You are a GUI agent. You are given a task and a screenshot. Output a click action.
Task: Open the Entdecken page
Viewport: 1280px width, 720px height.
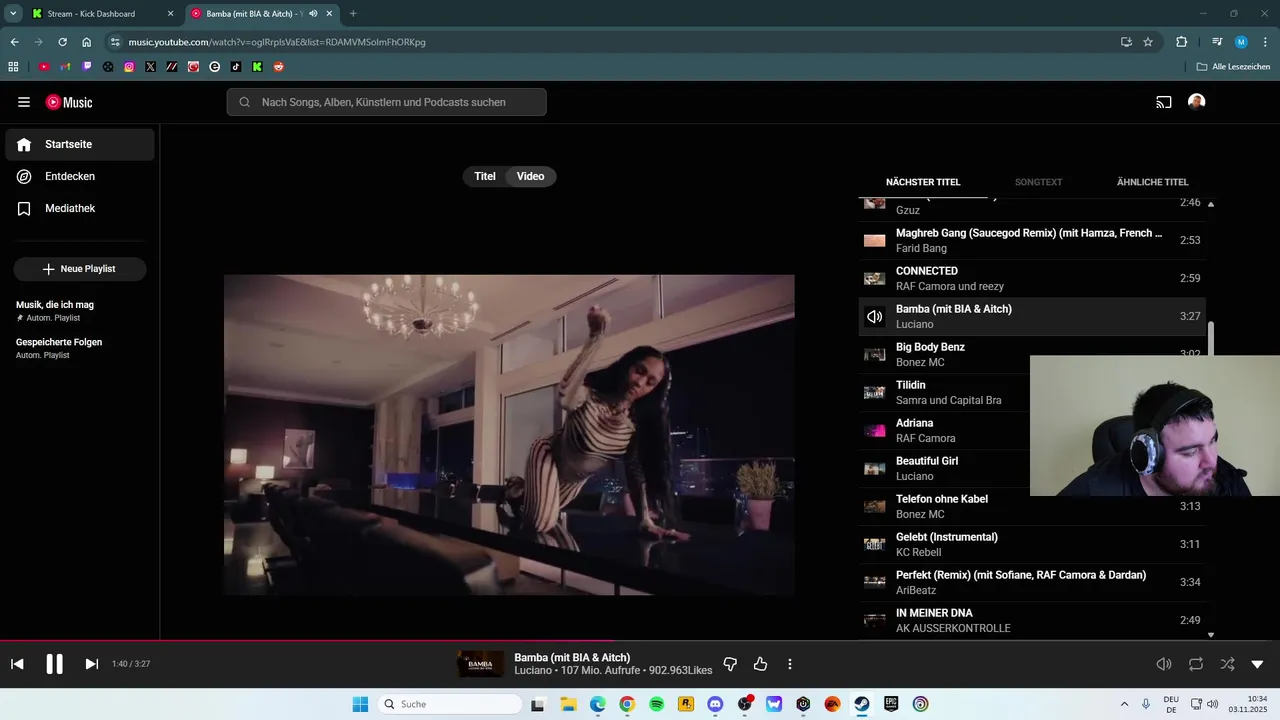click(80, 176)
